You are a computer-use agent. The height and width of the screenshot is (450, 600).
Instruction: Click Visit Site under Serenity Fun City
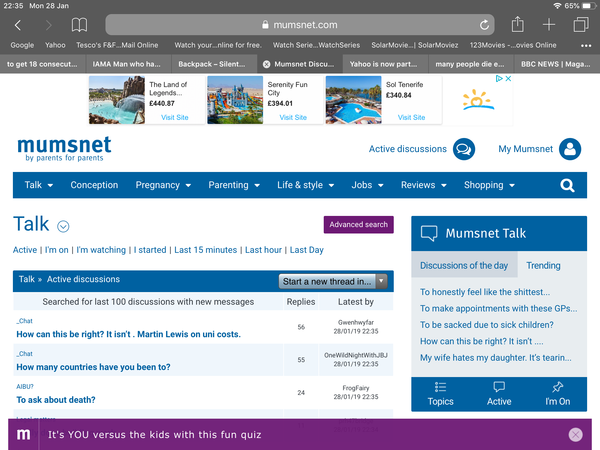coord(293,117)
